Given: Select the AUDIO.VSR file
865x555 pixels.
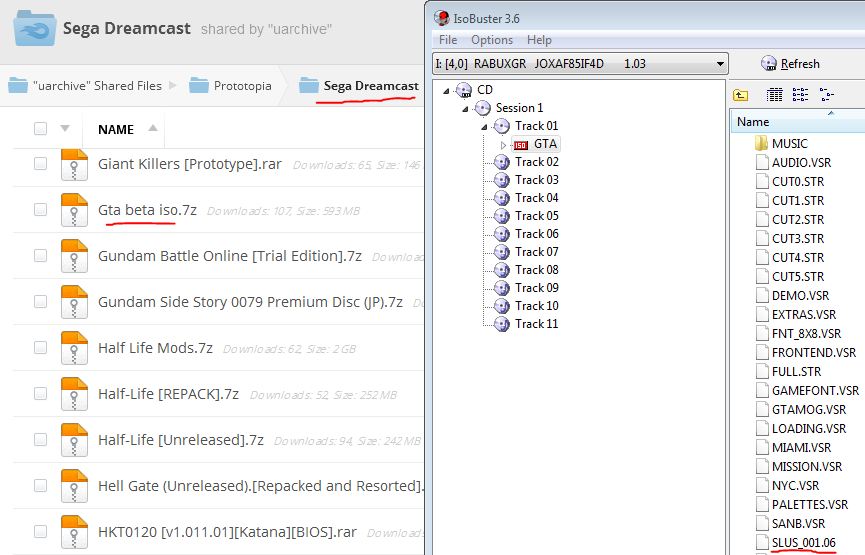Looking at the screenshot, I should [x=801, y=163].
